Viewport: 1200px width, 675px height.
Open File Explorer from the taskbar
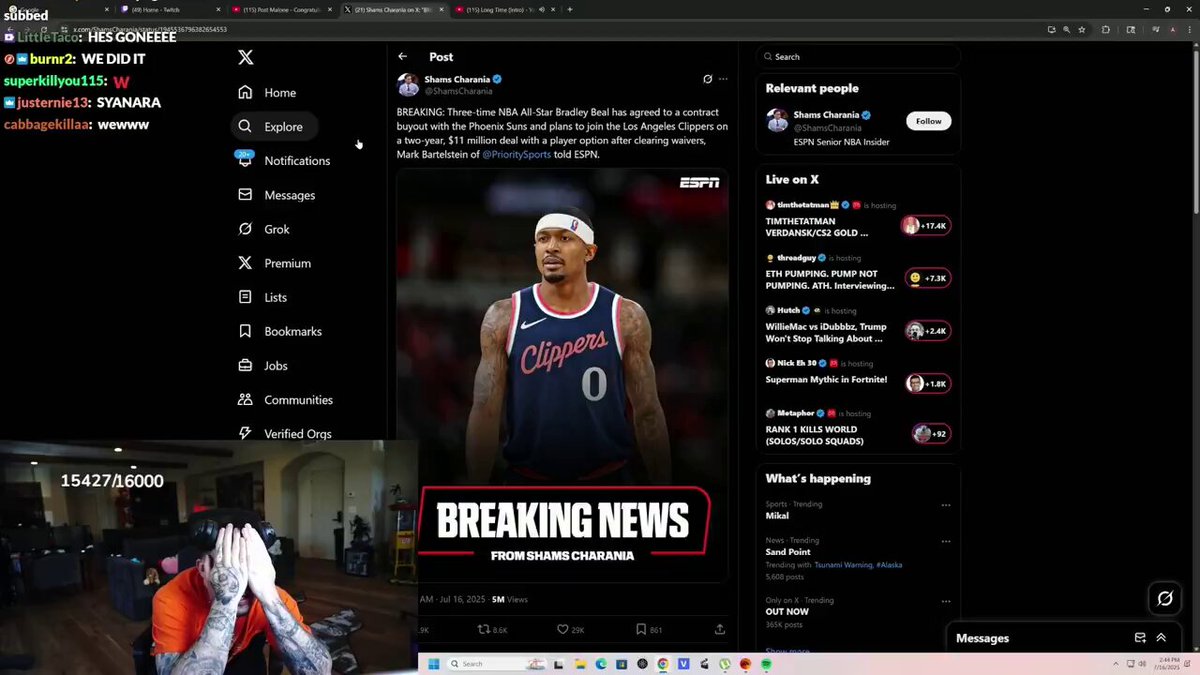tap(580, 664)
